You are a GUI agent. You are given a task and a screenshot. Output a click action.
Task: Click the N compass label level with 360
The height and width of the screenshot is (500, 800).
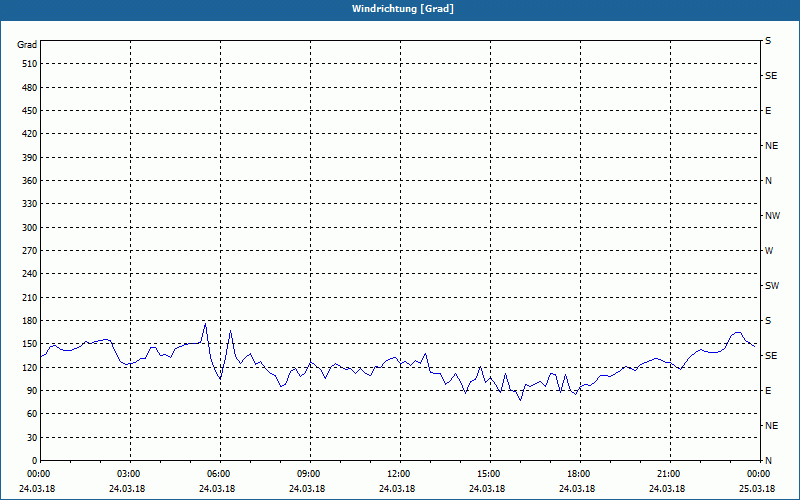point(768,181)
